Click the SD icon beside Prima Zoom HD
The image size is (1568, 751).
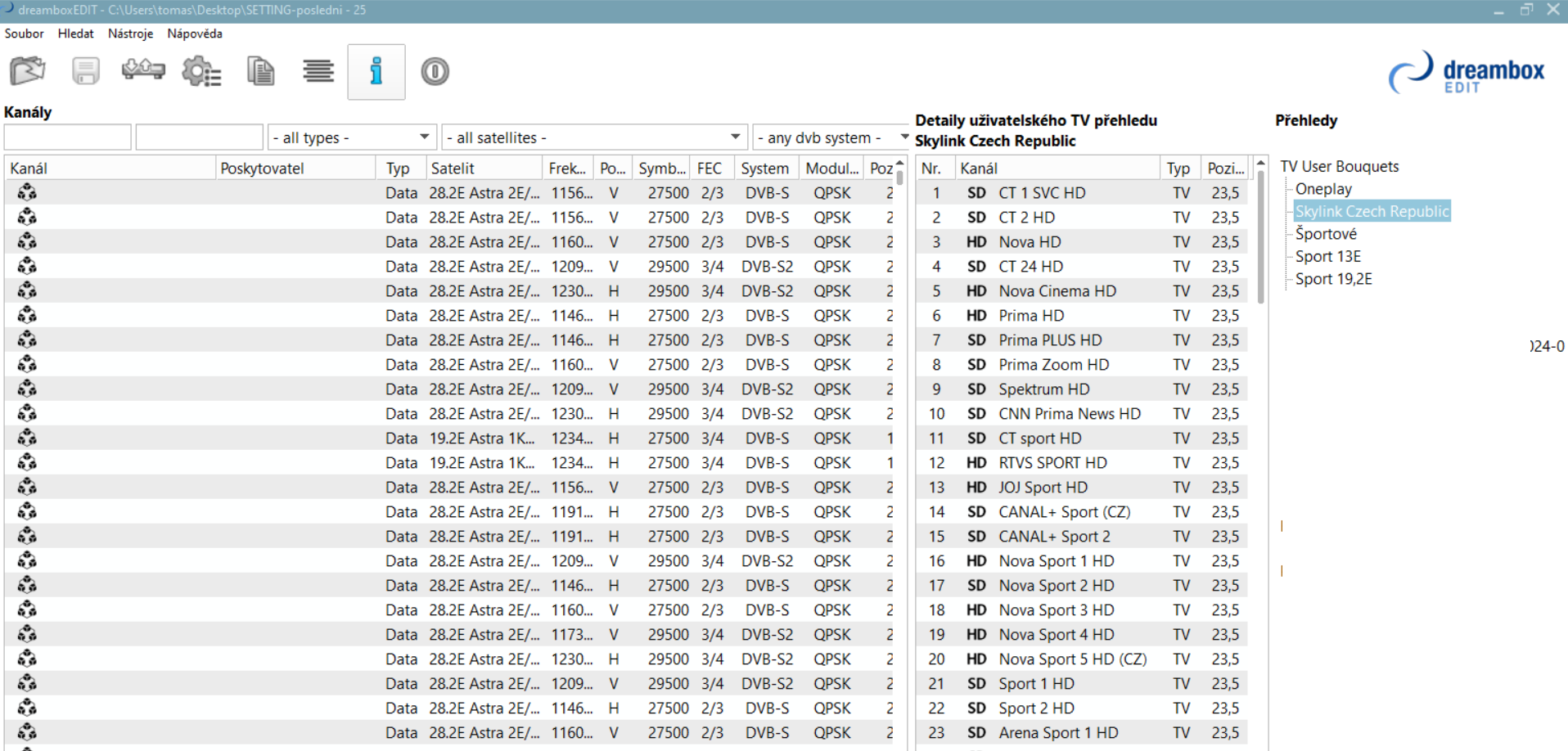coord(976,365)
